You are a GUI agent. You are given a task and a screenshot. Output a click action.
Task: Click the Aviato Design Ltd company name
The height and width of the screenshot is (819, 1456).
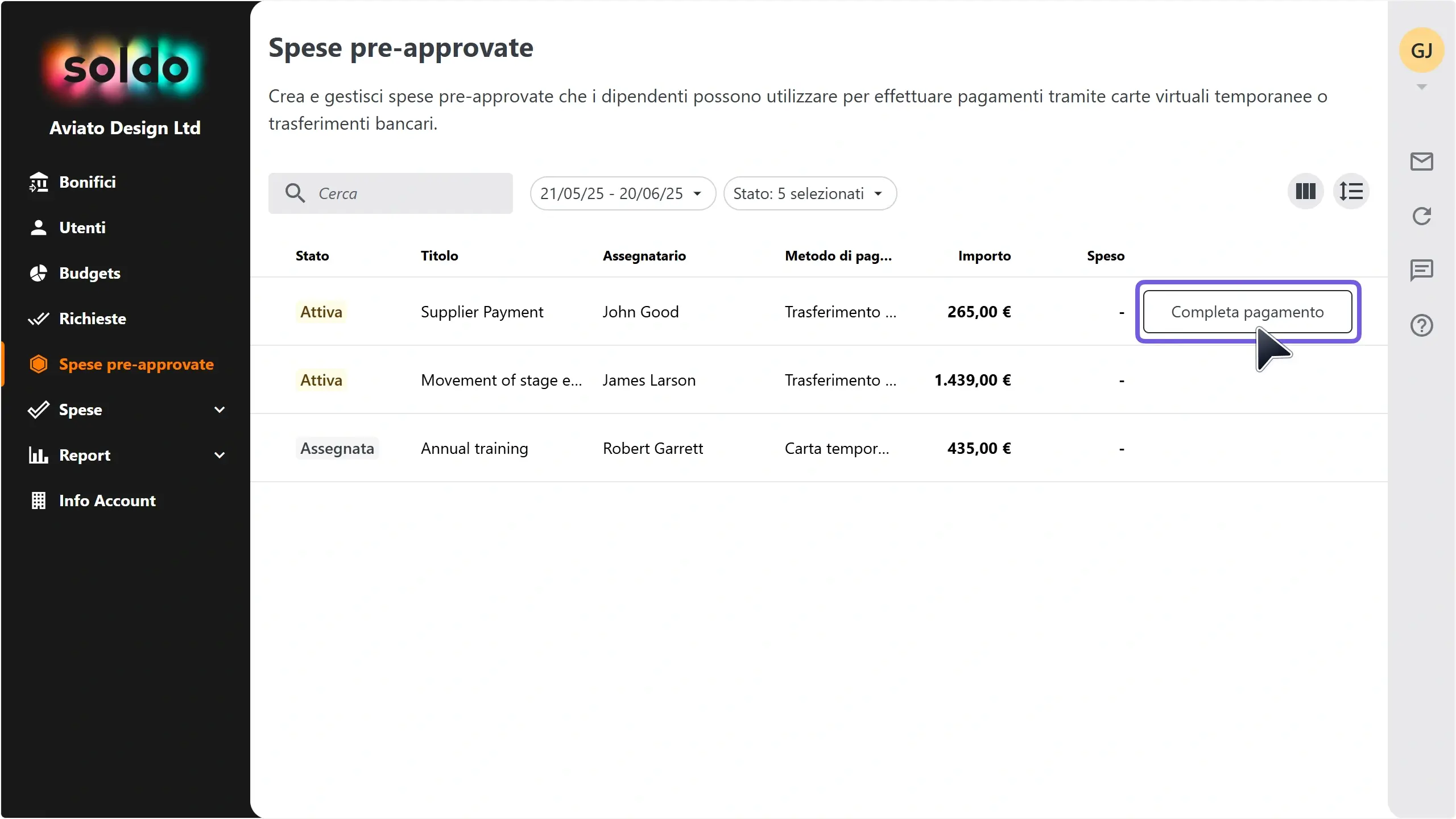[x=125, y=128]
